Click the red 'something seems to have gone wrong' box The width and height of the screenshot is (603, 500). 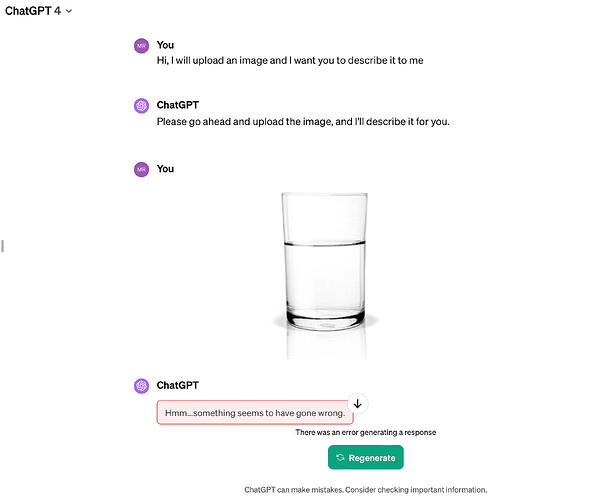[254, 413]
